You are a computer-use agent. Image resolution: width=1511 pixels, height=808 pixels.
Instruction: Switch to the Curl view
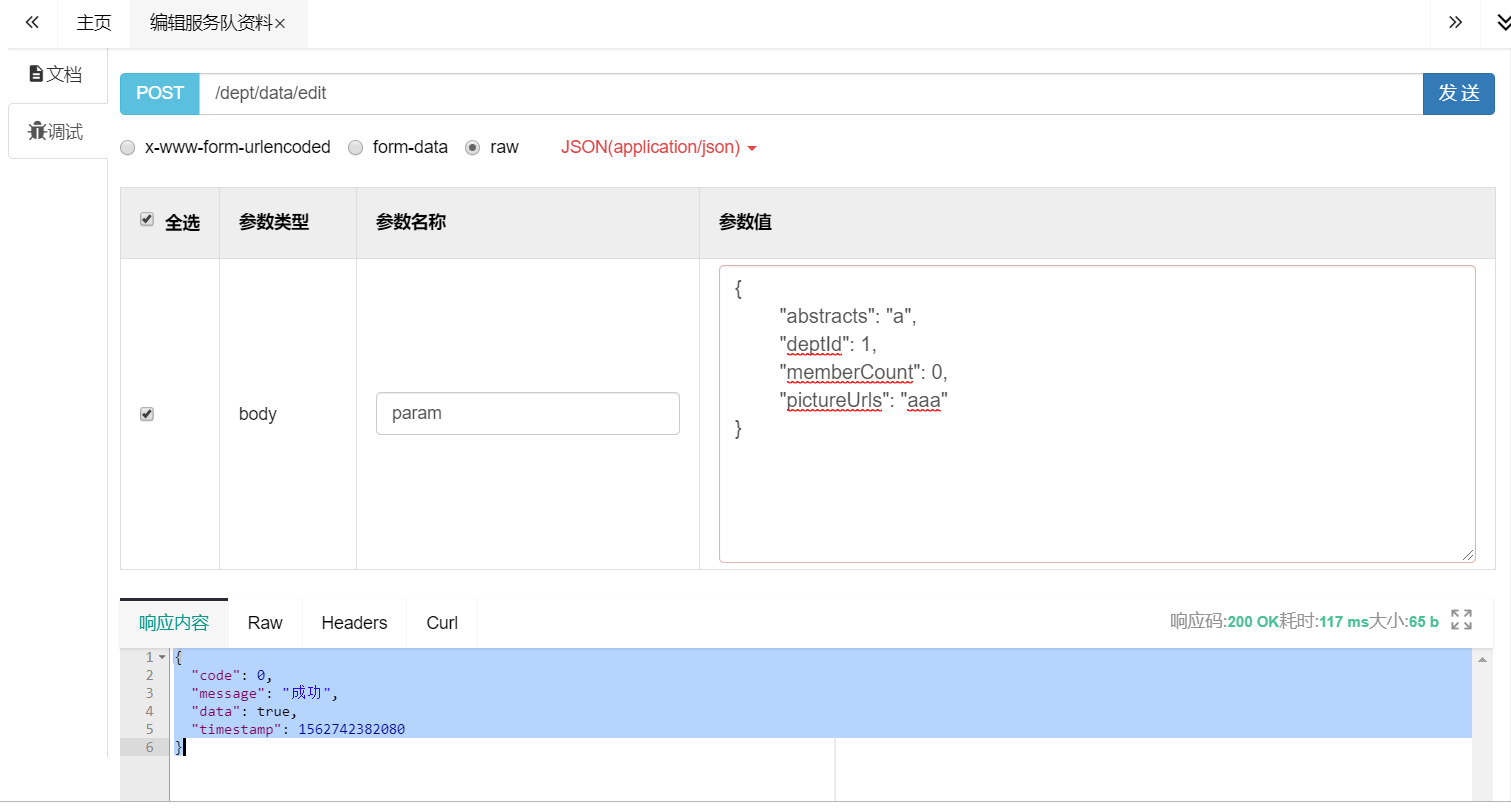point(440,622)
